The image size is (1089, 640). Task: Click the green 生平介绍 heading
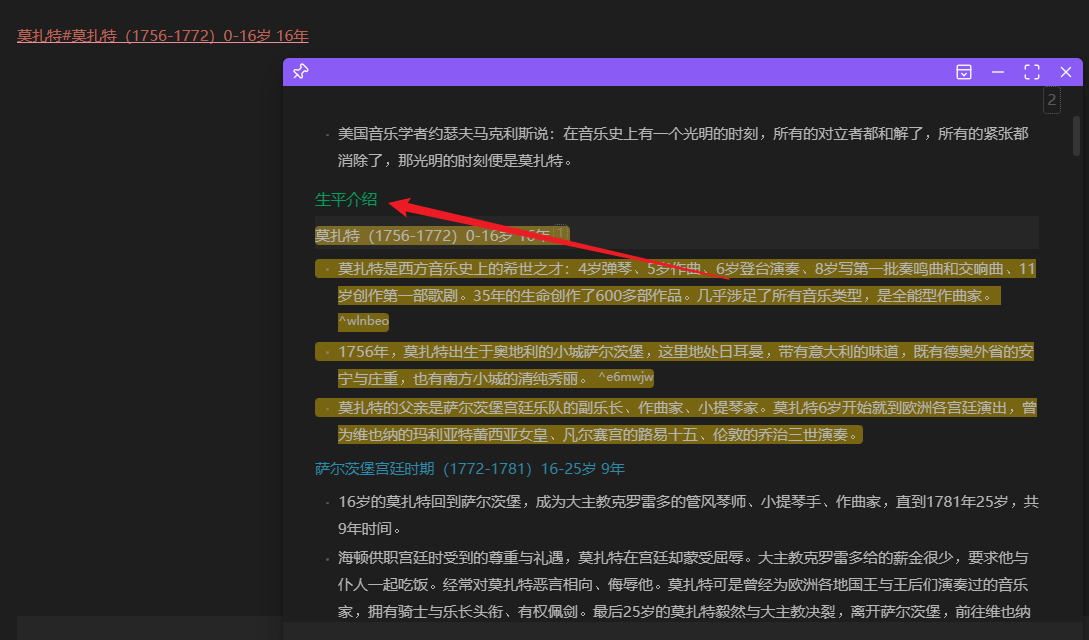pos(346,199)
